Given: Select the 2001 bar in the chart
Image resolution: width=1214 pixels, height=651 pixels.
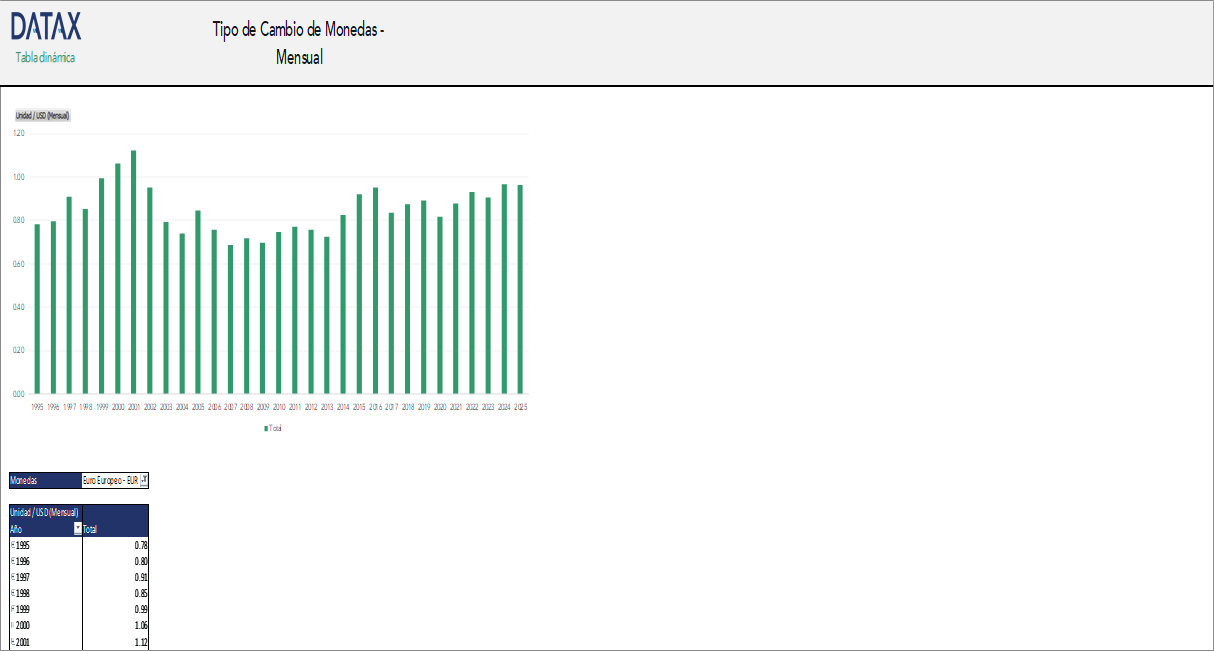Looking at the screenshot, I should (x=134, y=272).
